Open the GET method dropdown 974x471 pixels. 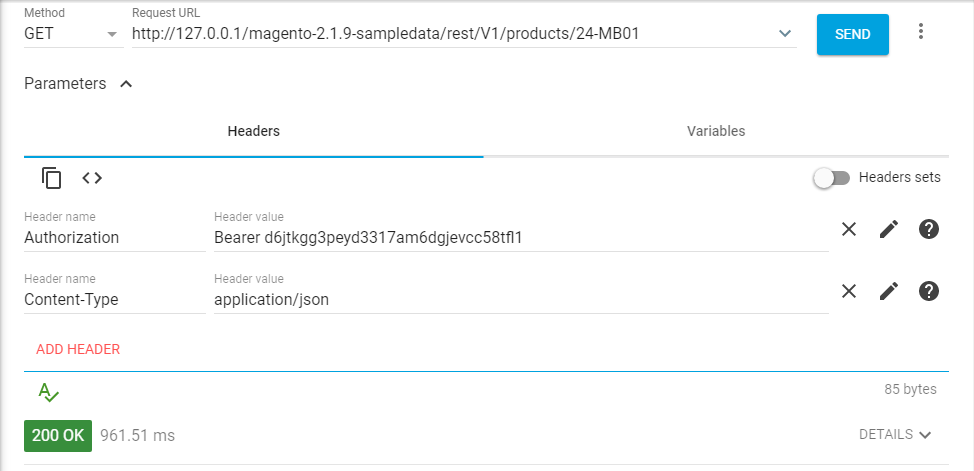tap(71, 34)
